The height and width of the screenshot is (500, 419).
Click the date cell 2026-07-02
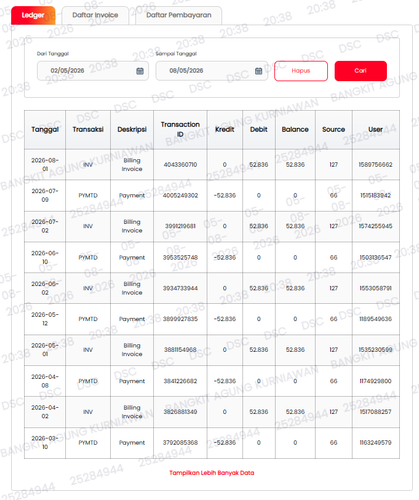tap(45, 226)
